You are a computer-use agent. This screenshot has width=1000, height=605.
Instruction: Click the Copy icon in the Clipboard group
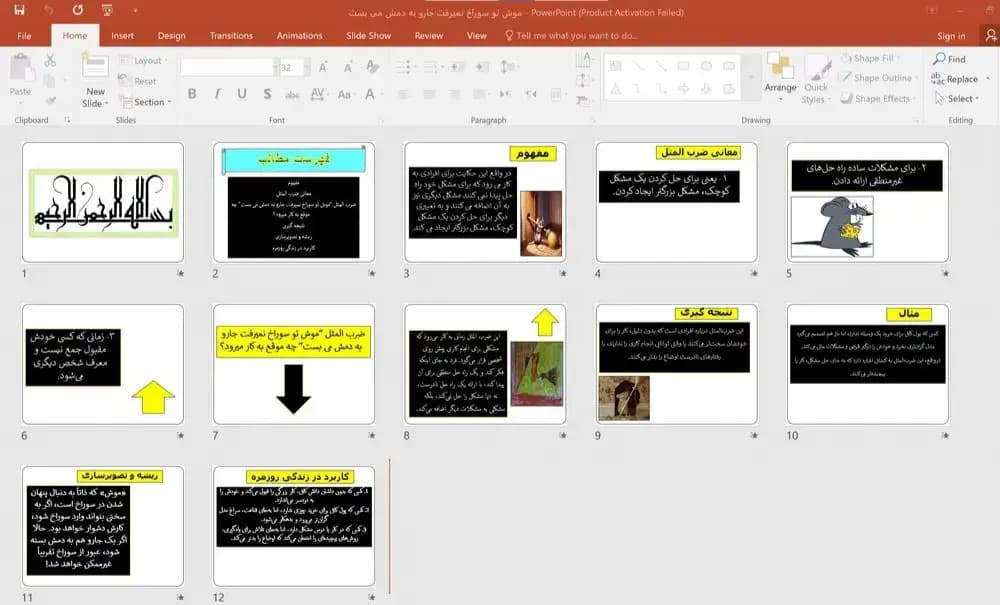pos(50,81)
